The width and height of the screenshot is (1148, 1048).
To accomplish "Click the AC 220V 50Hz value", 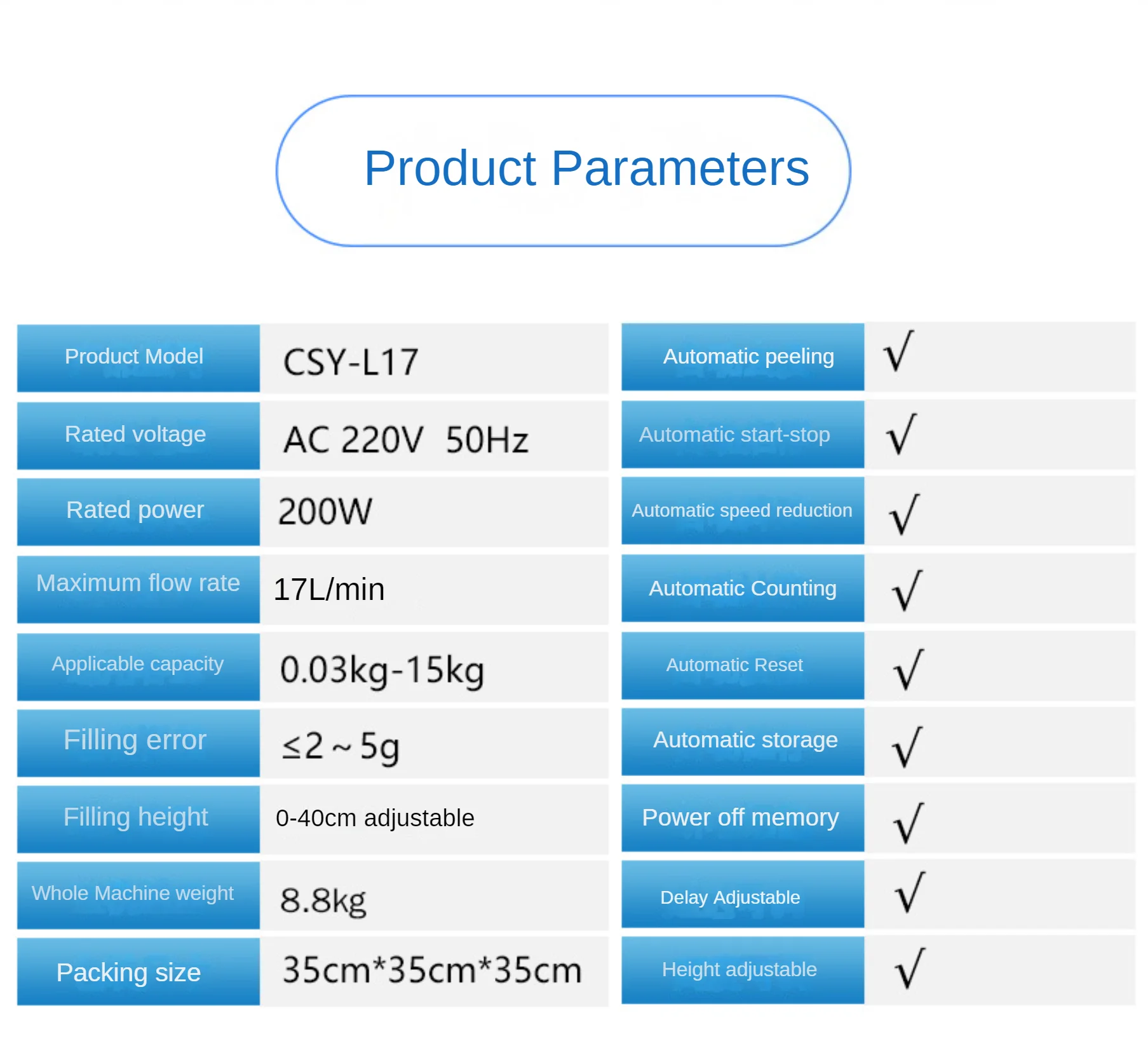I will (406, 440).
